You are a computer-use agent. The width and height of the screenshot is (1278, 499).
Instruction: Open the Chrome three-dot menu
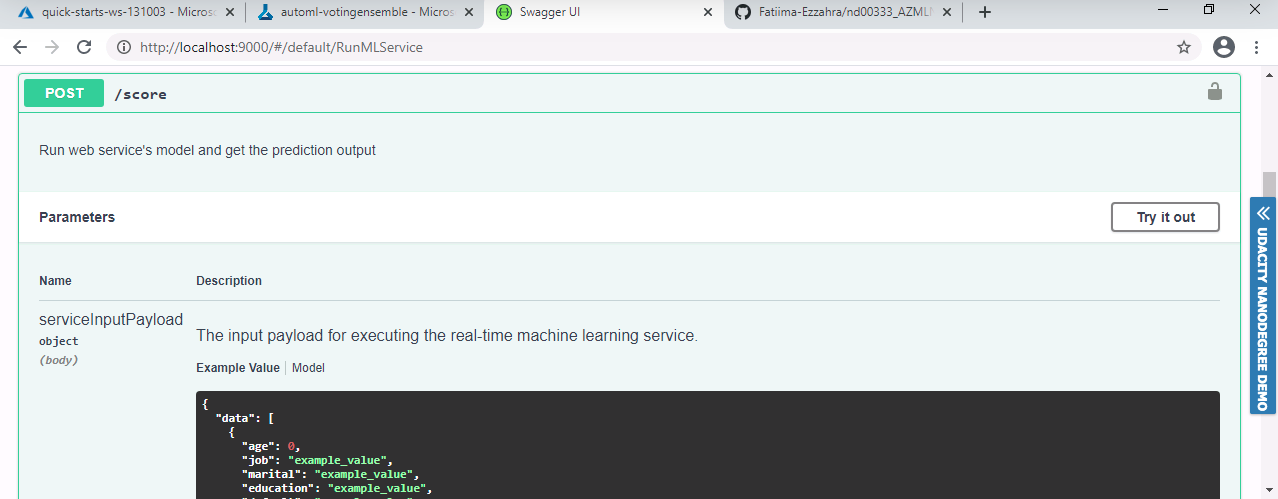(1256, 47)
